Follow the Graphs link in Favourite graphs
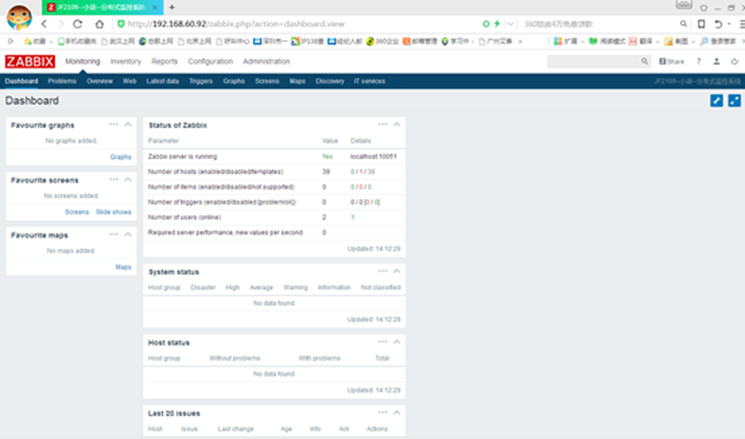This screenshot has height=439, width=745. click(x=121, y=157)
